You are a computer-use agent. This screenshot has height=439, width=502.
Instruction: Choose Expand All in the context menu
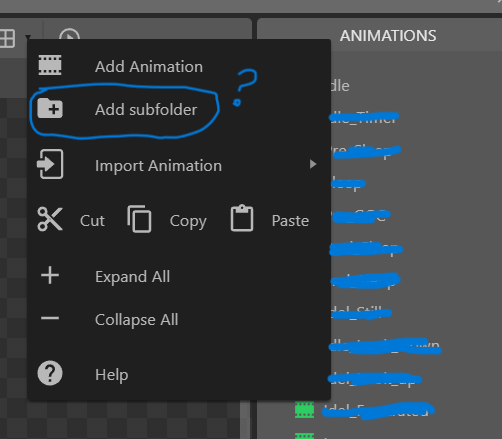(x=179, y=276)
